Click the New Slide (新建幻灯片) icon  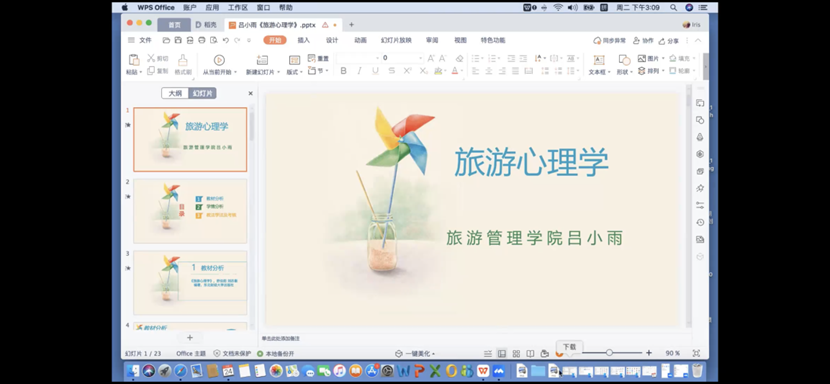pyautogui.click(x=262, y=60)
